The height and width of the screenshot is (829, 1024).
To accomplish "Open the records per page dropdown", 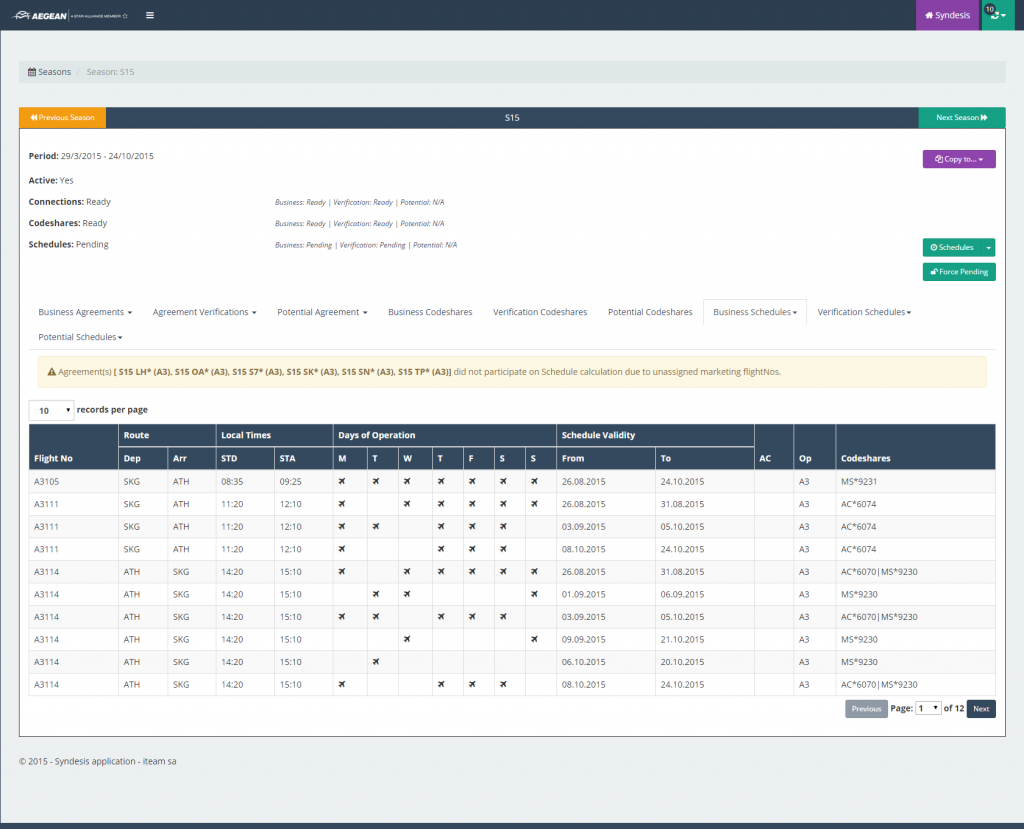I will 51,409.
